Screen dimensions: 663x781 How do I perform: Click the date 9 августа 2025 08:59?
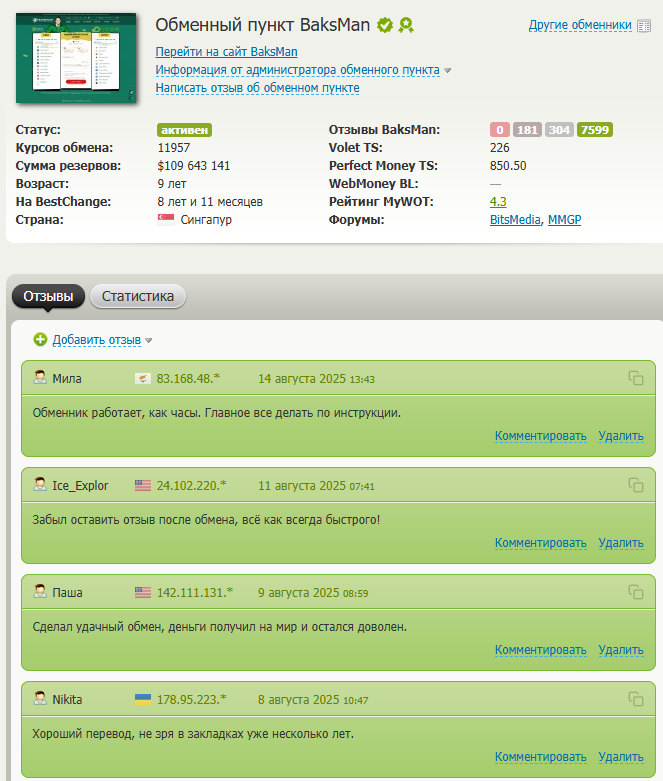[x=313, y=593]
